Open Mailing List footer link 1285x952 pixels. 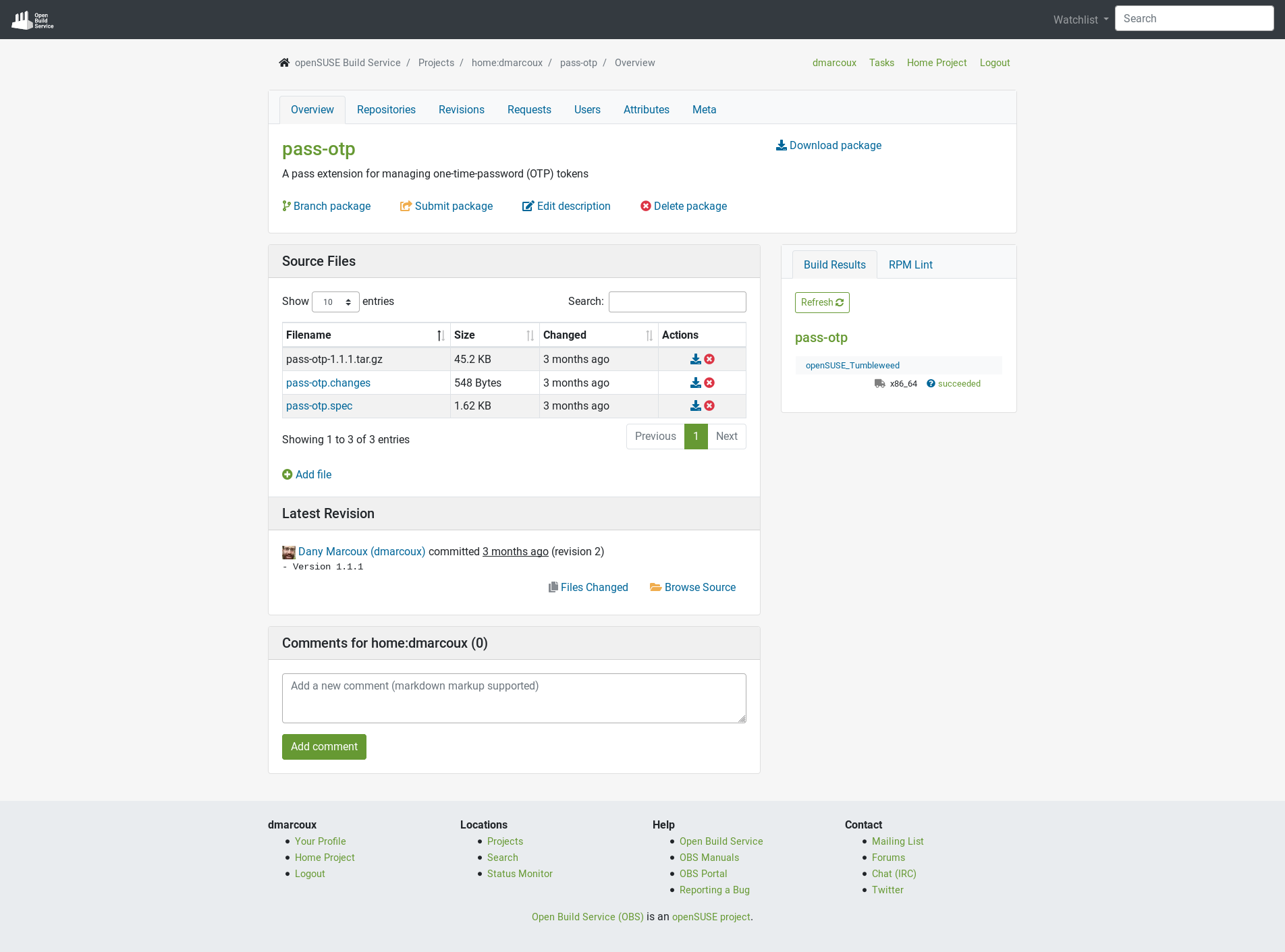[898, 841]
